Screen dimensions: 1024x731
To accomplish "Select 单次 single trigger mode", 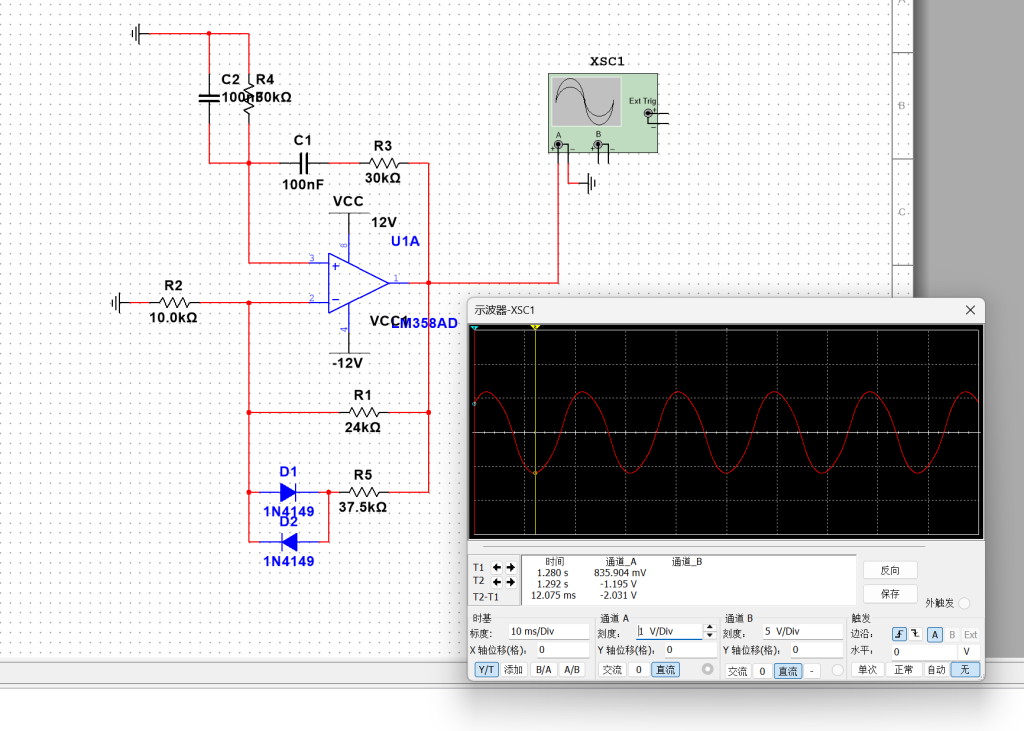I will pos(867,670).
